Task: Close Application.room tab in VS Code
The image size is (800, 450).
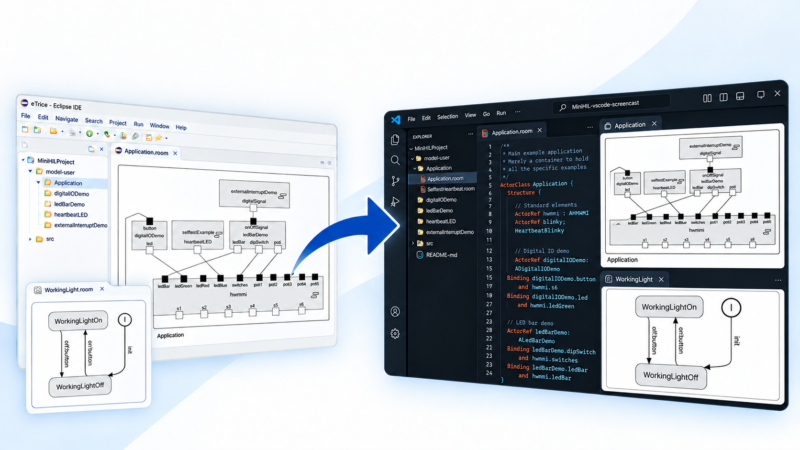Action: pyautogui.click(x=539, y=131)
